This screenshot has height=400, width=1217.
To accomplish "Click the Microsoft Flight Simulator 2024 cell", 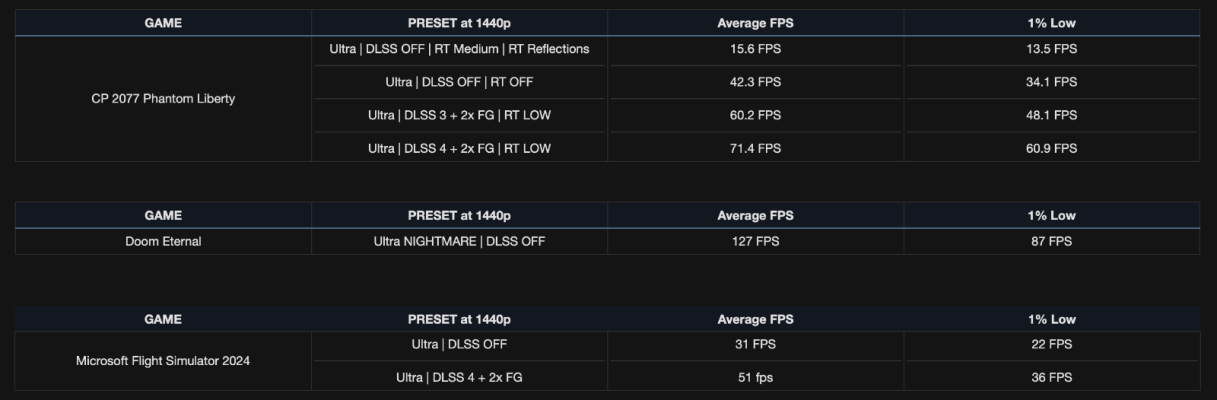I will [x=163, y=361].
